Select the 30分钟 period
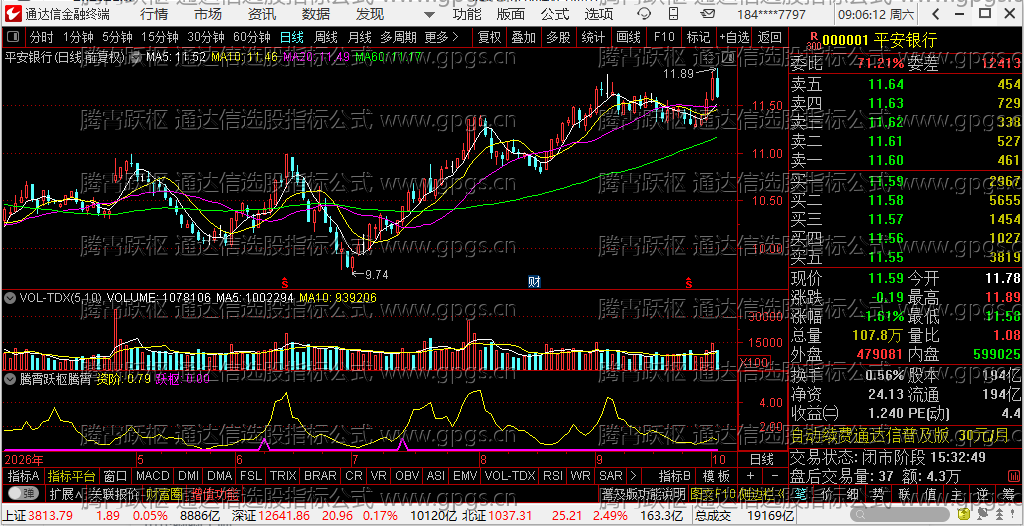The height and width of the screenshot is (526, 1024). click(206, 37)
